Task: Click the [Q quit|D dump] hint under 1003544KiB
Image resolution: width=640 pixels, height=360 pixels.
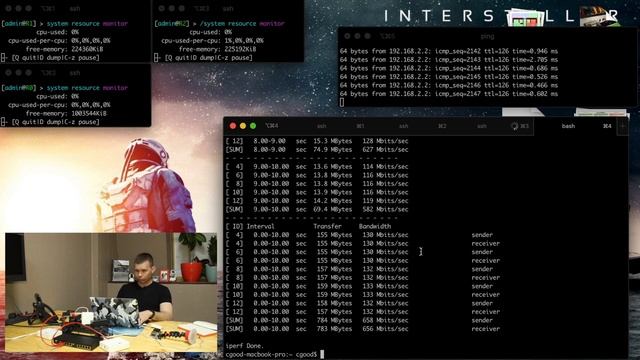Action: click(50, 122)
